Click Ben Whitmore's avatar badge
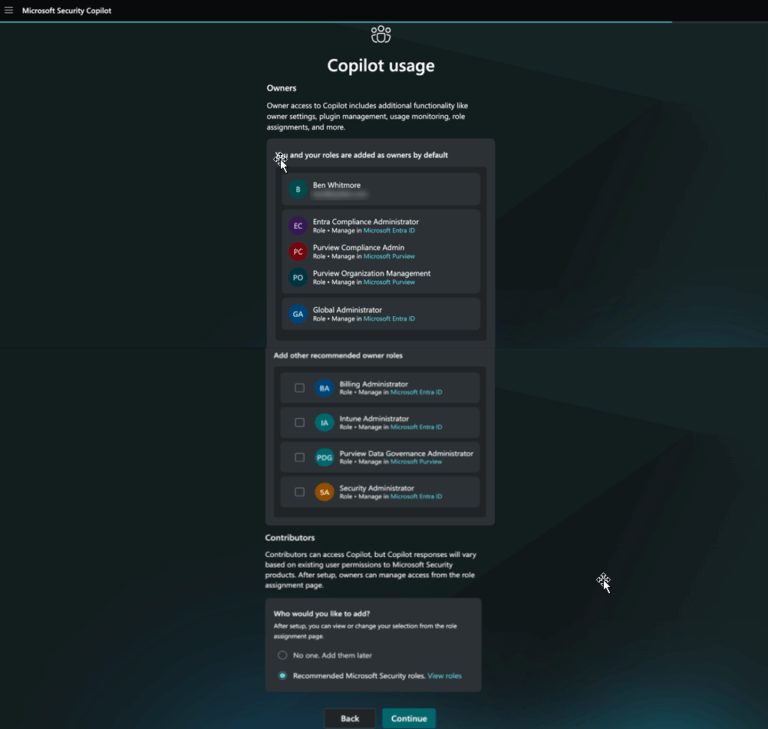Image resolution: width=768 pixels, height=729 pixels. coord(298,189)
